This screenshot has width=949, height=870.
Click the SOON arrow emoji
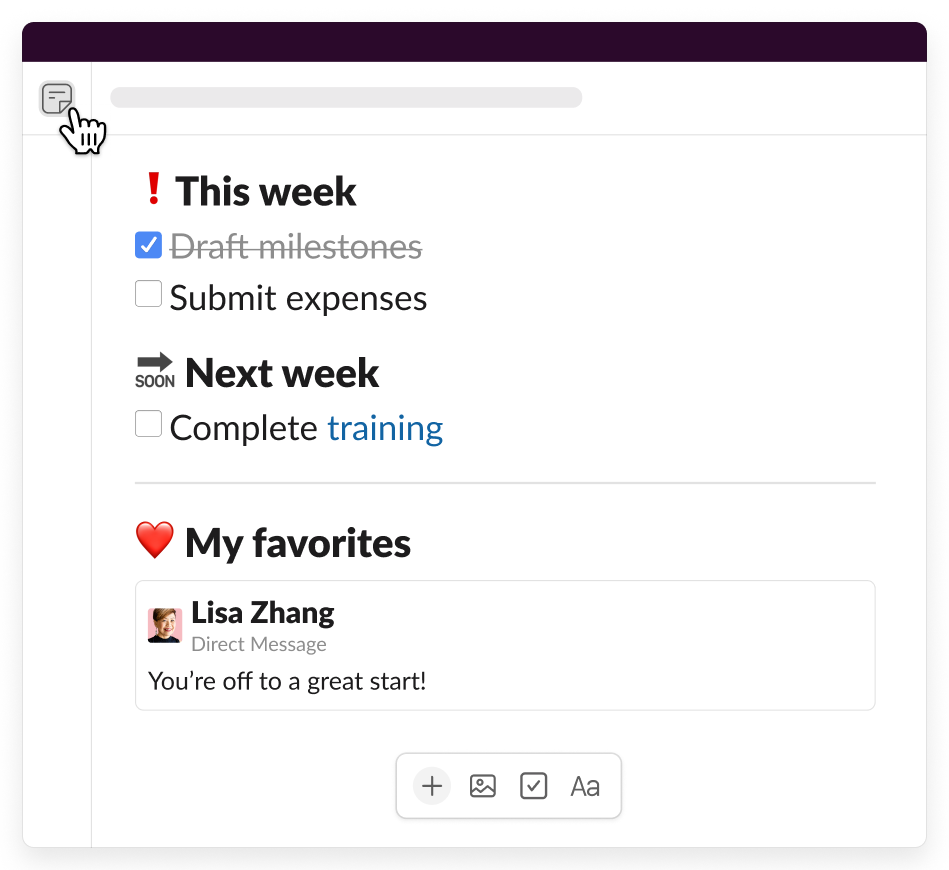155,370
